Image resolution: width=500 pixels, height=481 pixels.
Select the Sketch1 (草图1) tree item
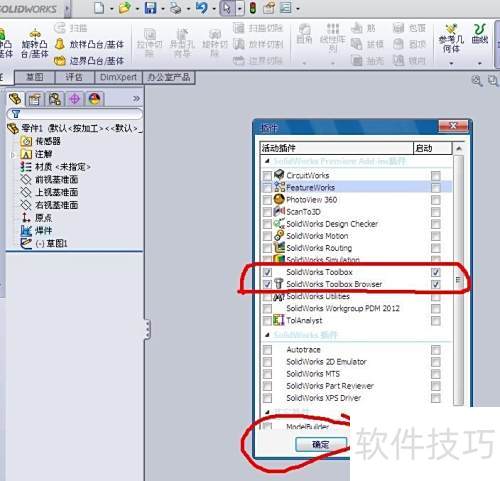tap(44, 243)
